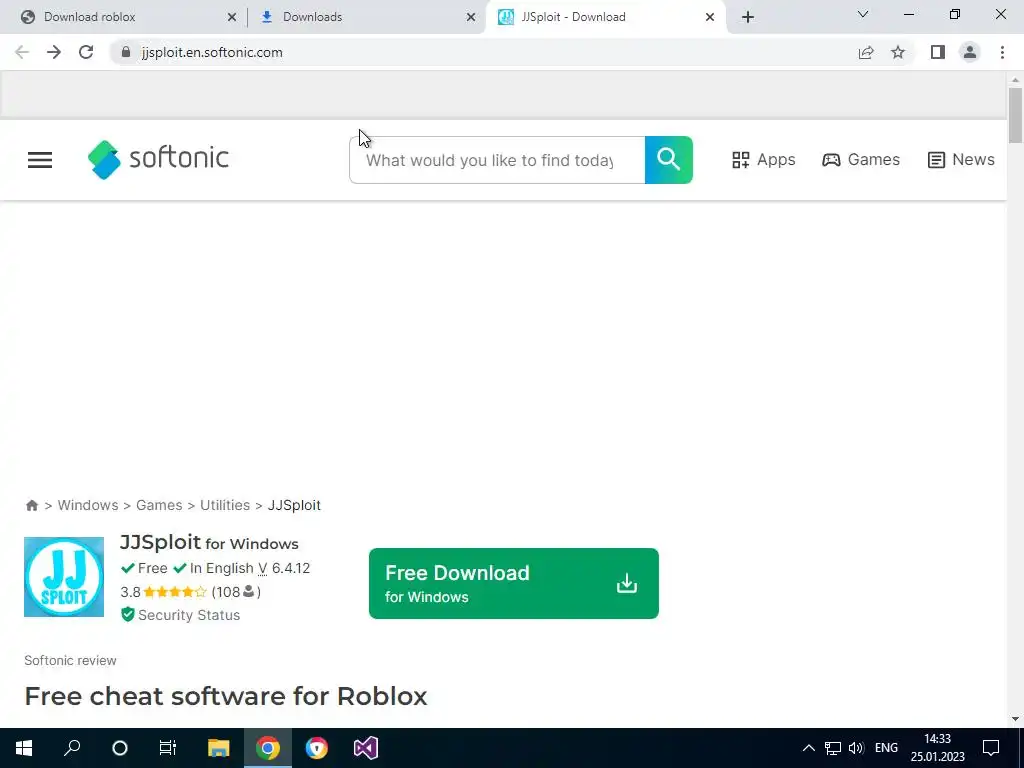Open Cortana from the taskbar
Image resolution: width=1024 pixels, height=768 pixels.
tap(120, 748)
